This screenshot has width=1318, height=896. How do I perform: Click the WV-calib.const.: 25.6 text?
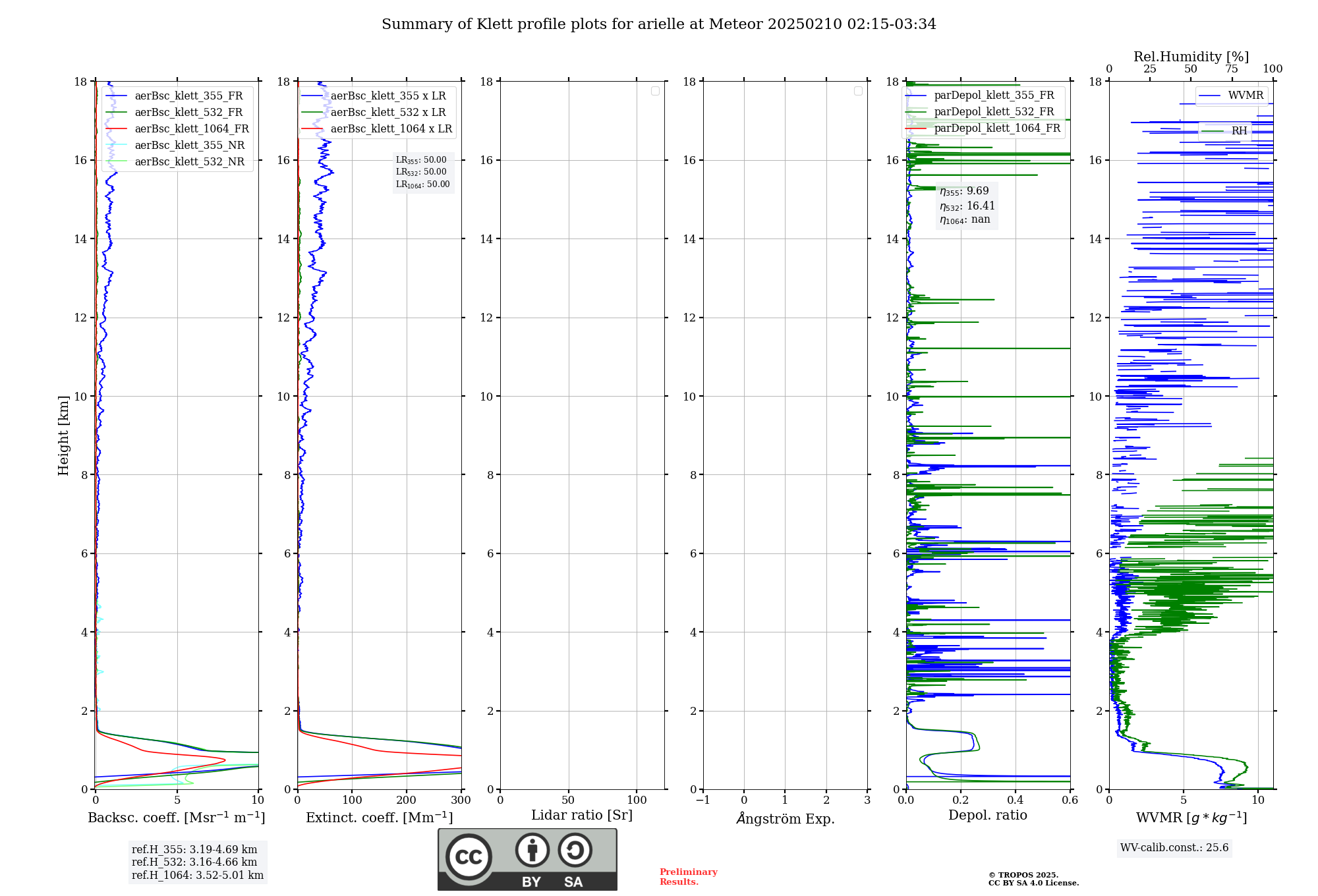point(1174,848)
